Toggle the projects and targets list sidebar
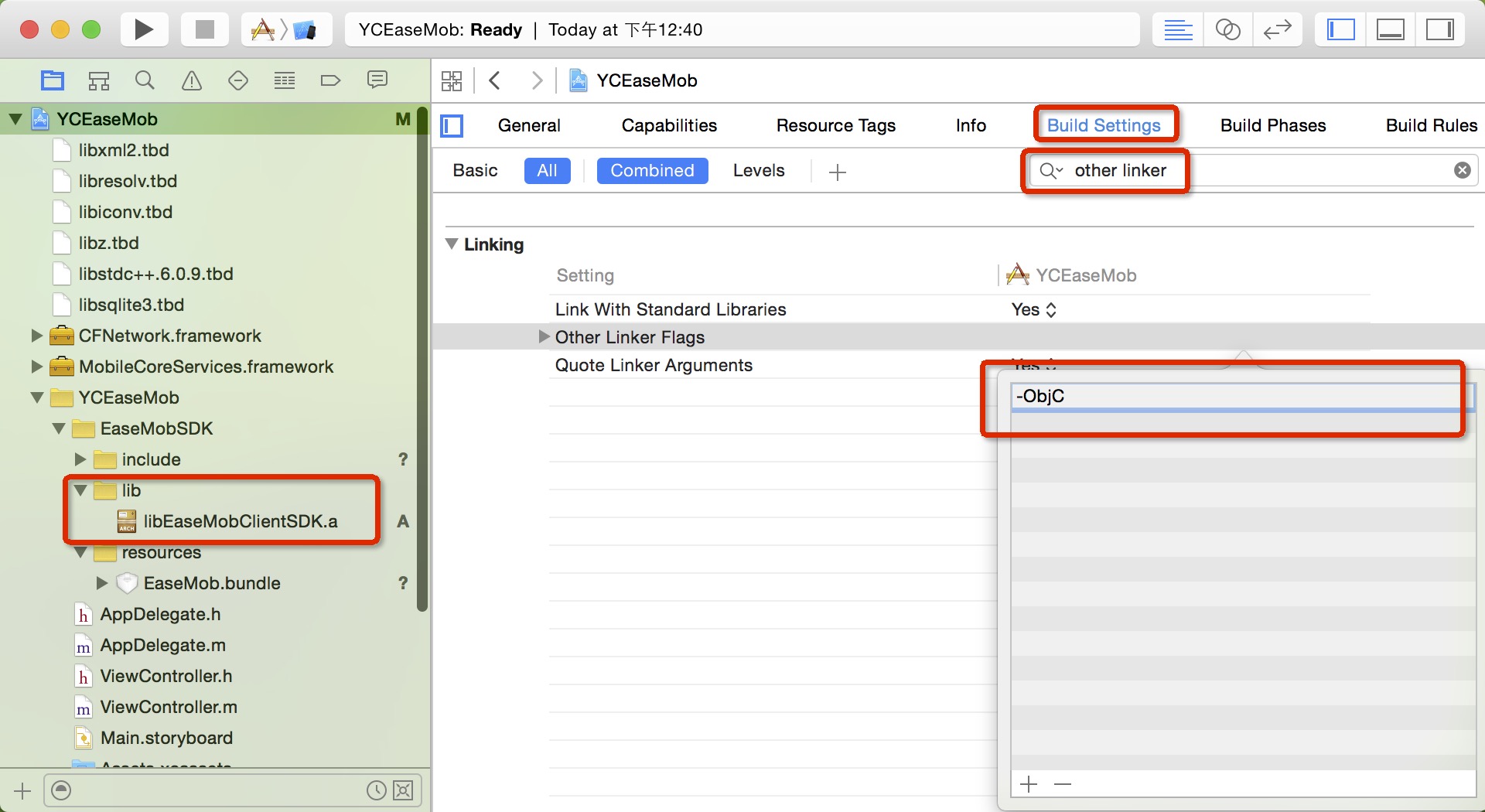 click(x=452, y=125)
